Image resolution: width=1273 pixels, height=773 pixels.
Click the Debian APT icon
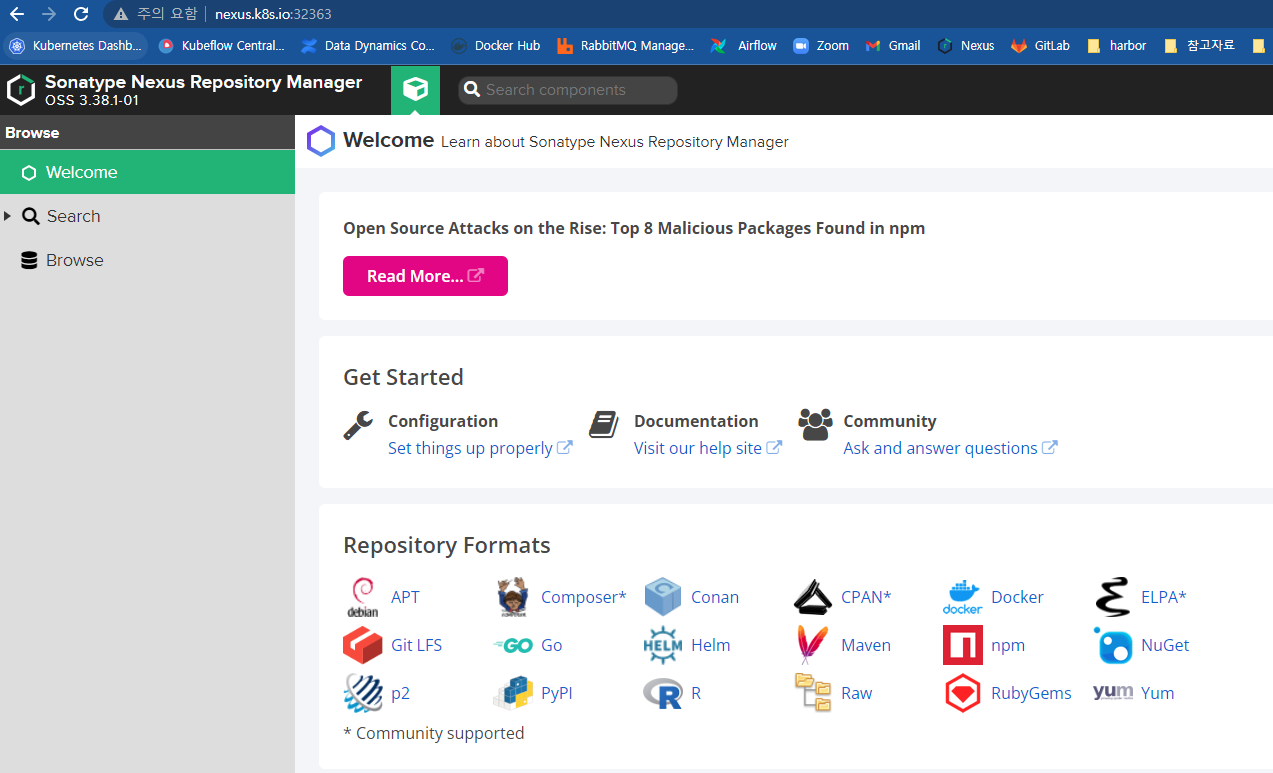click(362, 597)
